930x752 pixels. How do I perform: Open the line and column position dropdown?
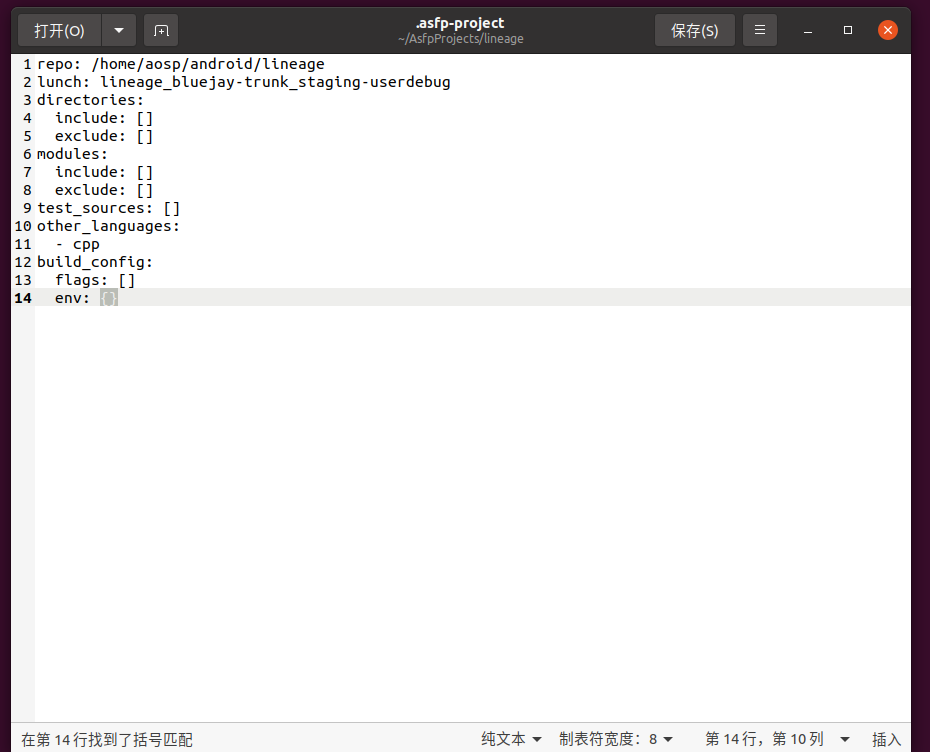tap(777, 739)
